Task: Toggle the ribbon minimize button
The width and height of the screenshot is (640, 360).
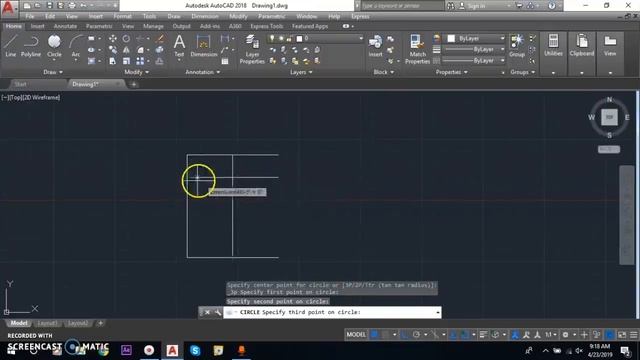Action: point(346,26)
